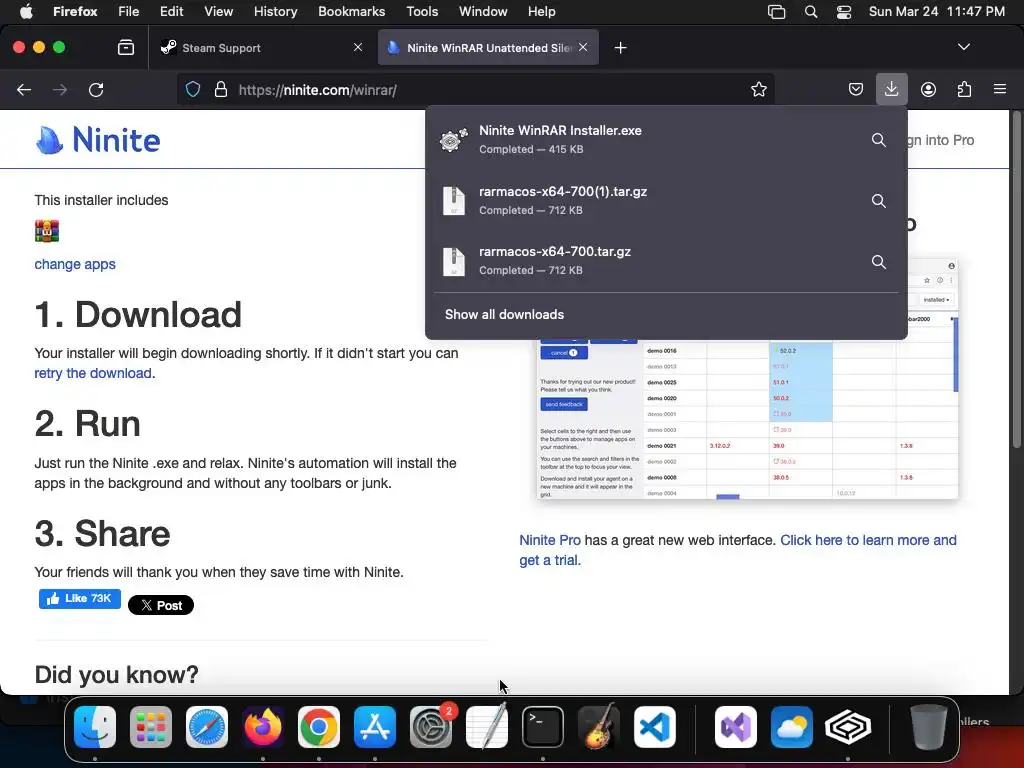This screenshot has height=768, width=1024.
Task: Open the Firefox account menu
Action: point(928,89)
